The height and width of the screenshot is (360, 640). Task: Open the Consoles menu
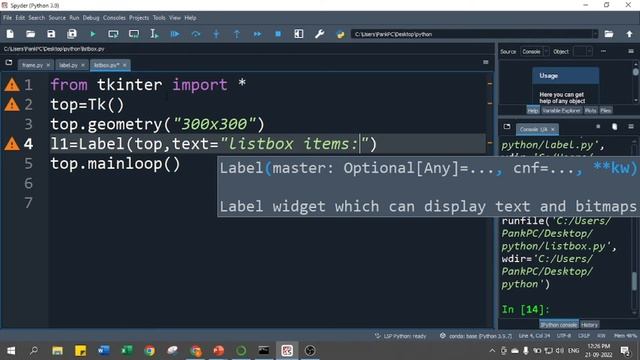tap(114, 18)
